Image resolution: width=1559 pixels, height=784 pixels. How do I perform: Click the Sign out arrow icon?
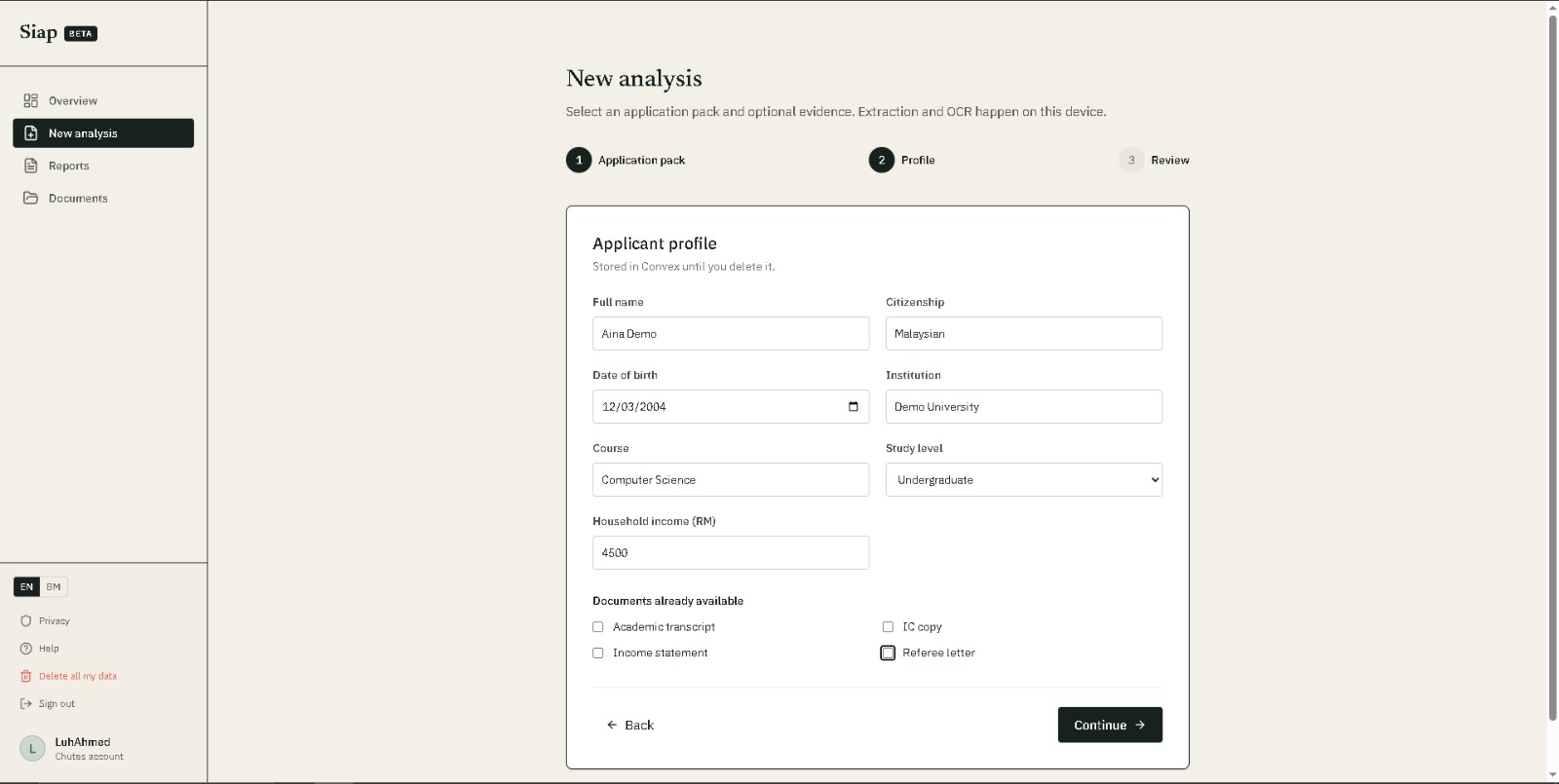coord(26,703)
